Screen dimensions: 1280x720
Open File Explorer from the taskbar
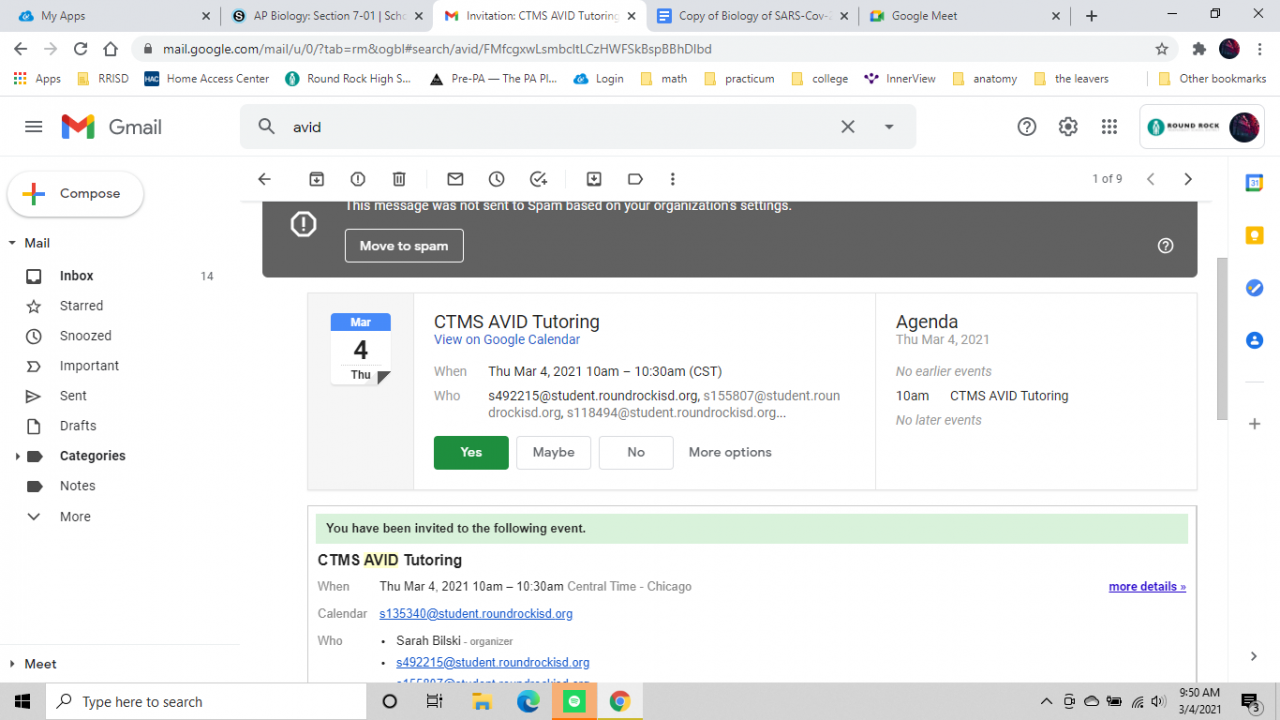481,701
